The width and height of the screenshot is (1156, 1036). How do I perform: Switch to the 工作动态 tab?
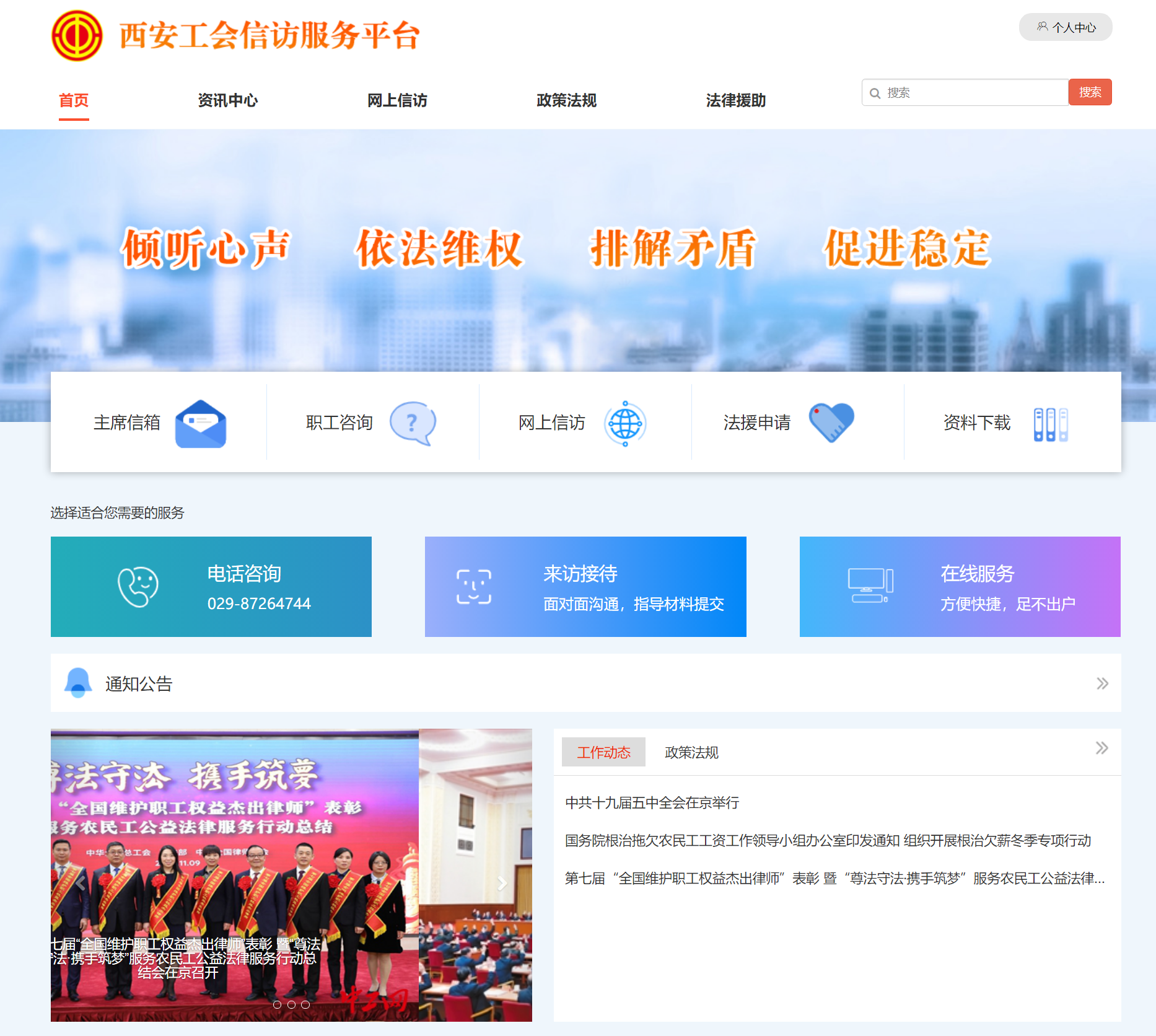(603, 752)
